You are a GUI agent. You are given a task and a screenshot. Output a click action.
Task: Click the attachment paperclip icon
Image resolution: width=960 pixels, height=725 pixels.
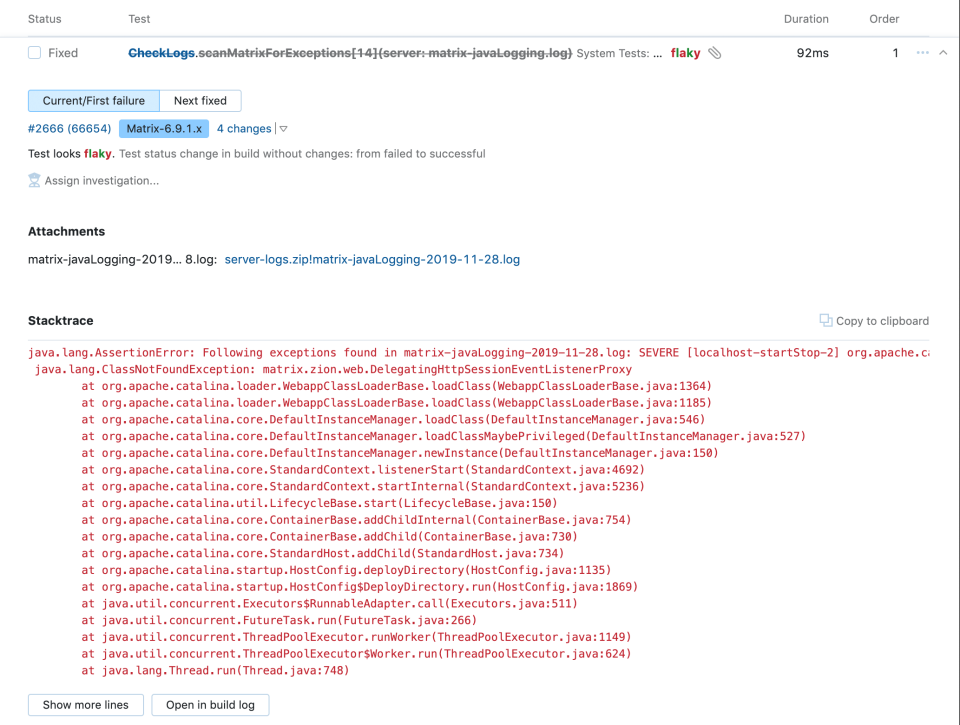(x=715, y=53)
